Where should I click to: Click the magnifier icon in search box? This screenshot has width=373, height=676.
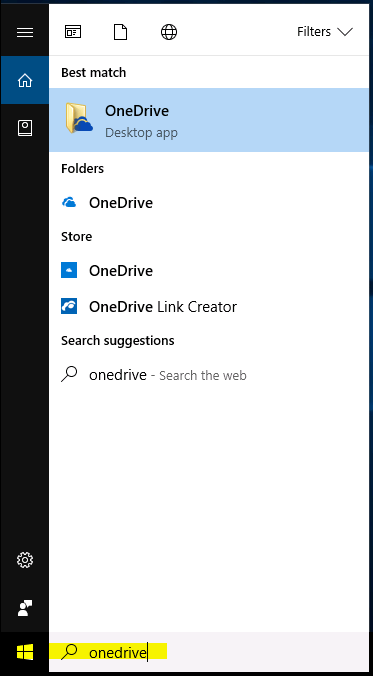(69, 652)
